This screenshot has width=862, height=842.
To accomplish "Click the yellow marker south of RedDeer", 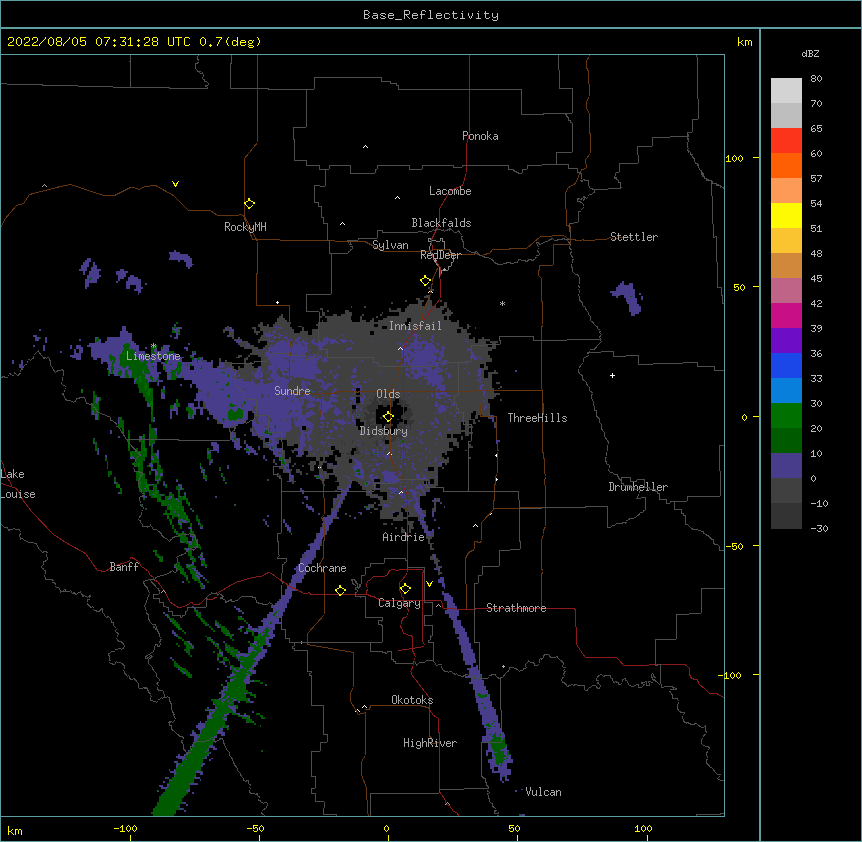I will click(x=425, y=281).
